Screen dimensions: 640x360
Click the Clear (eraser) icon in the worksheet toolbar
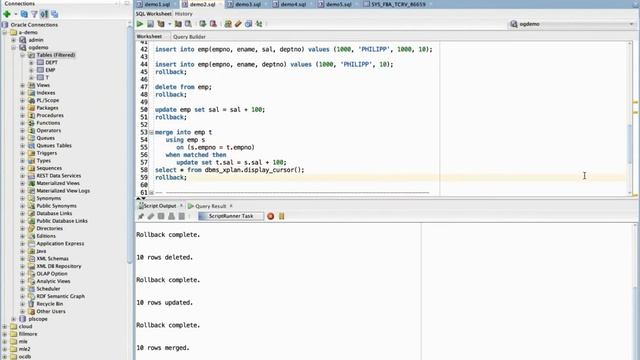point(238,24)
